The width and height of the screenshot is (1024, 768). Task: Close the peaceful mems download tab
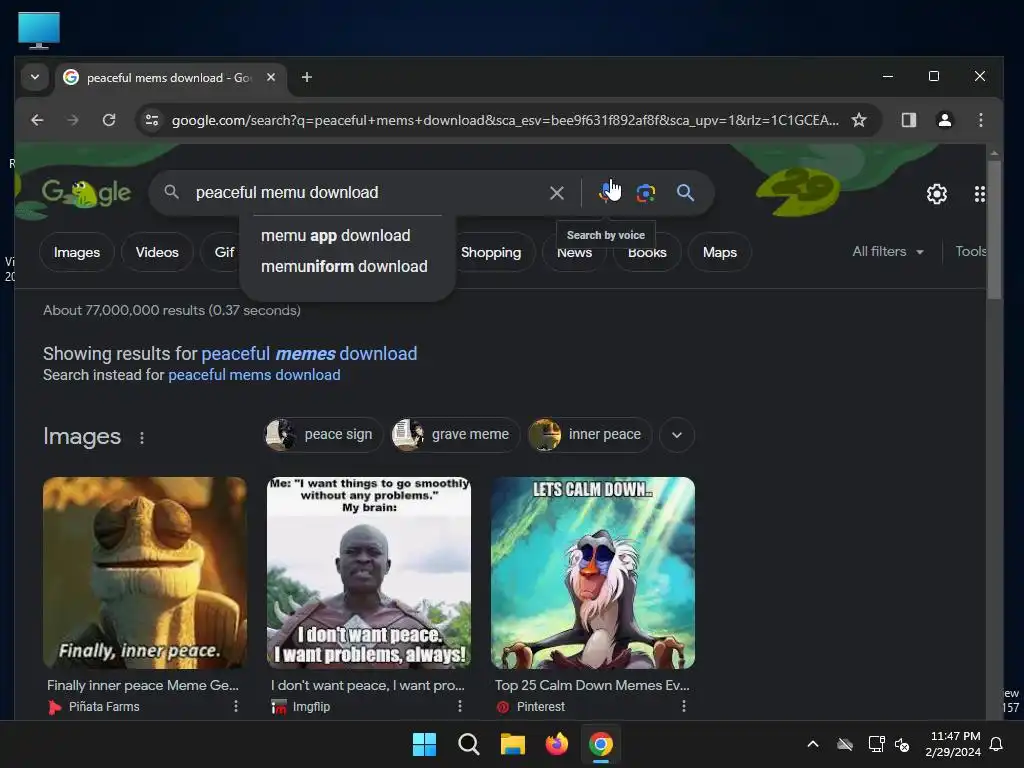coord(270,77)
